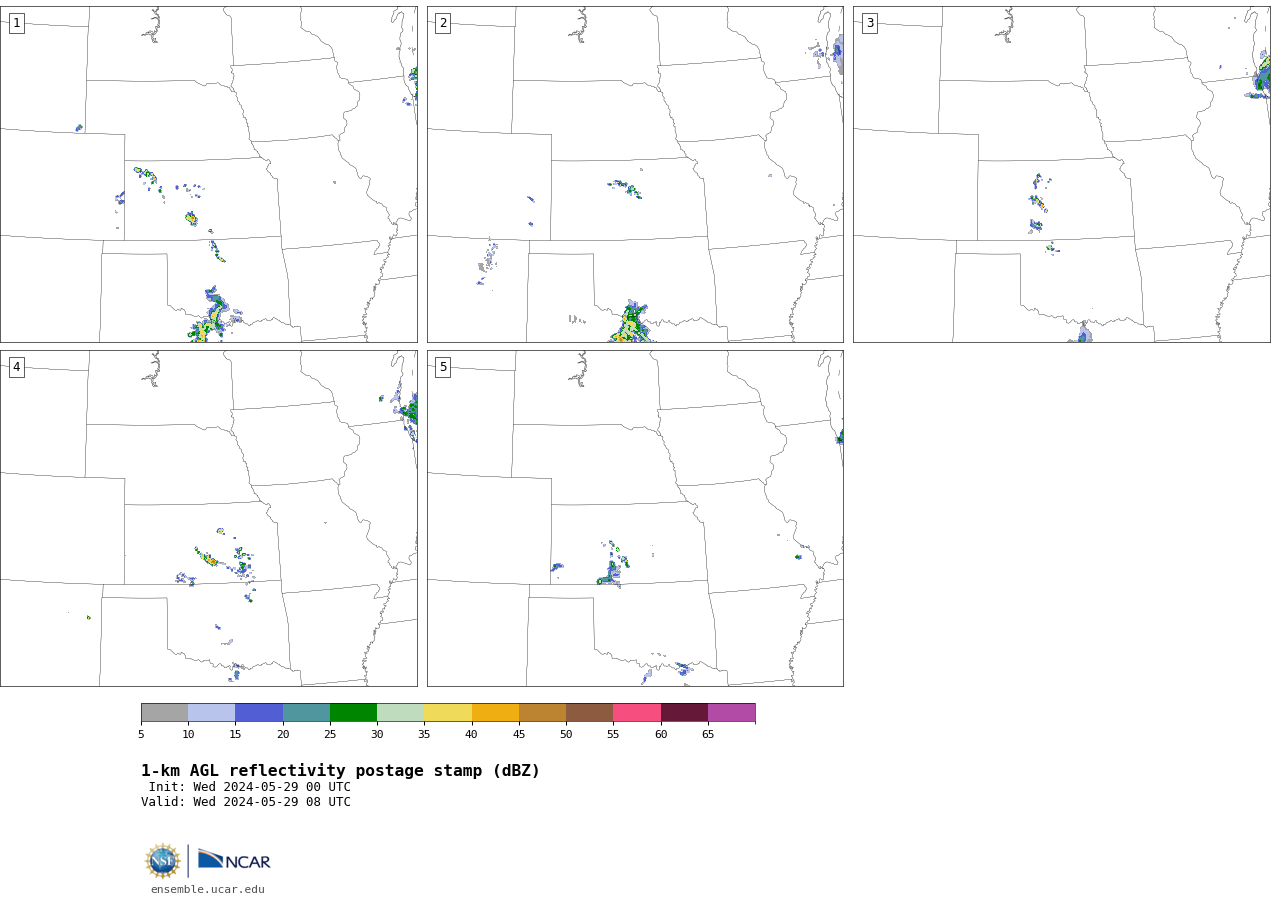The image size is (1280, 901).
Task: Click the pink 55-60 dBZ swatch
Action: [637, 713]
